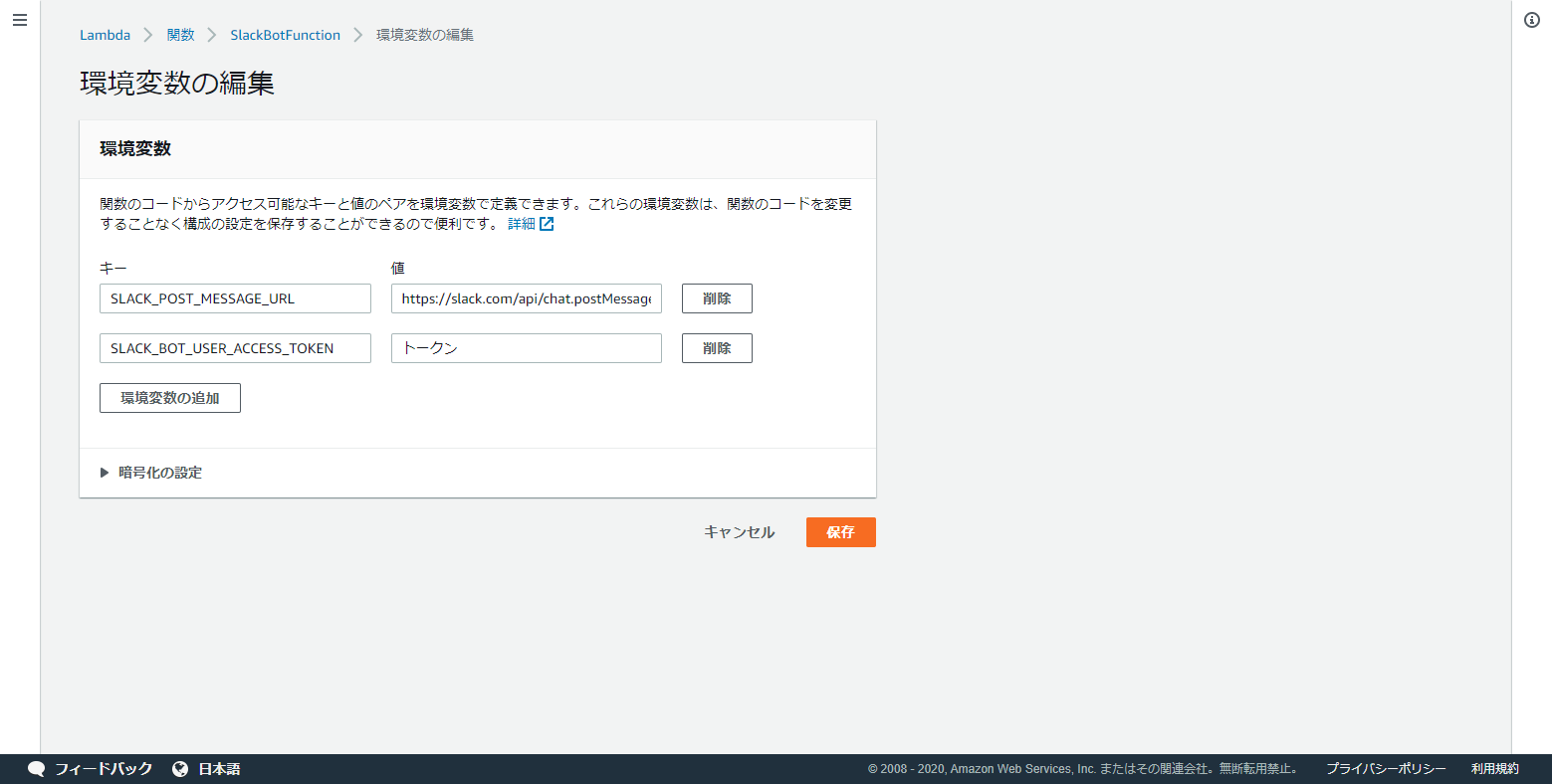This screenshot has width=1552, height=784.
Task: Expand the 暗号化の設定 section
Action: click(x=151, y=473)
